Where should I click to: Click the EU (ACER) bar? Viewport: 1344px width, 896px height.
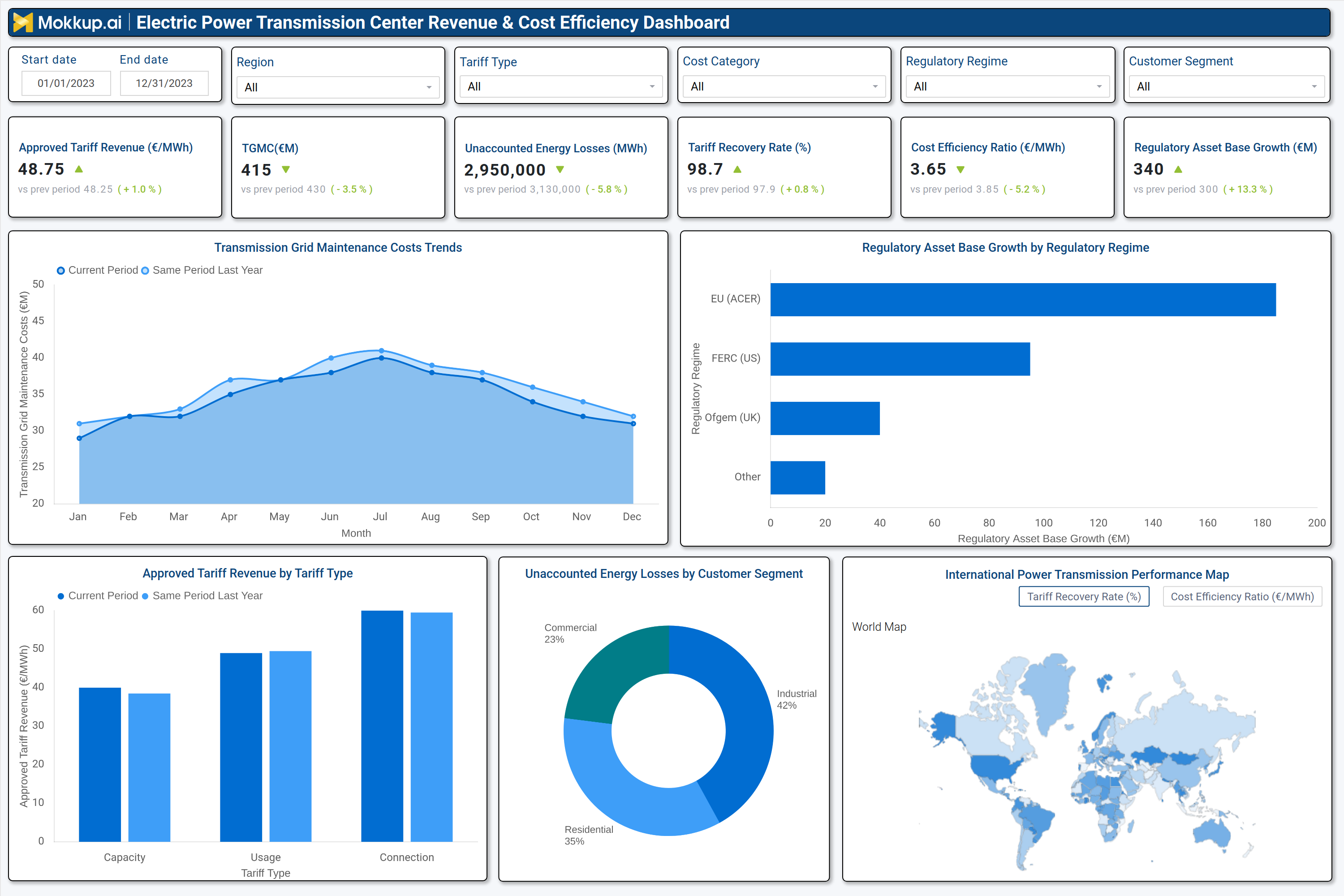tap(1023, 299)
